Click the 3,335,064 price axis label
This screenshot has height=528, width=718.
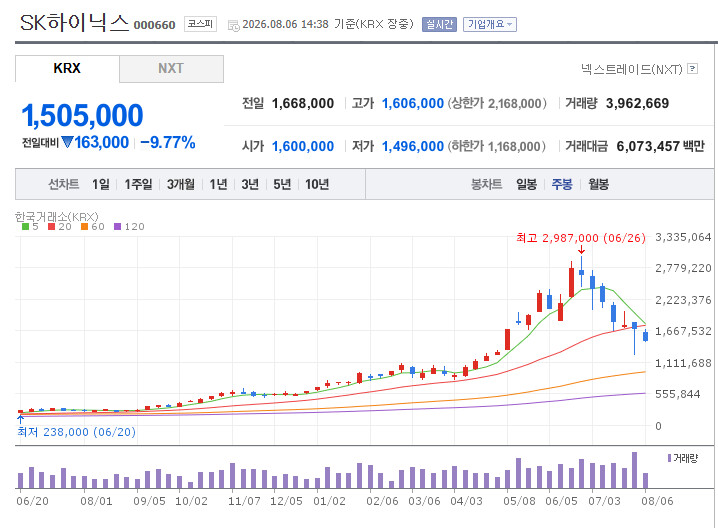683,237
